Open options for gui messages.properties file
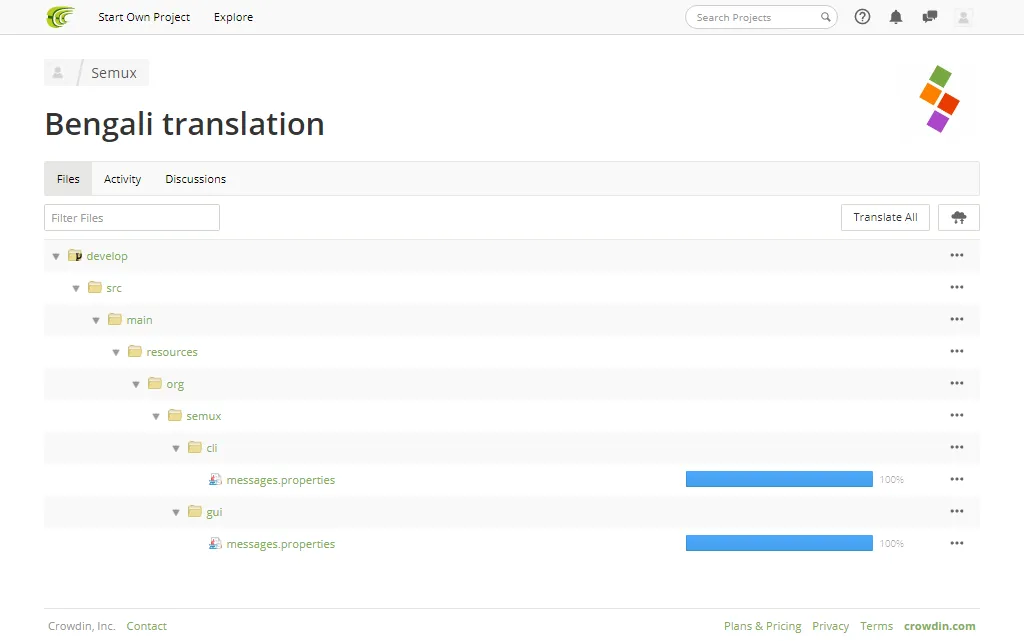 (957, 543)
